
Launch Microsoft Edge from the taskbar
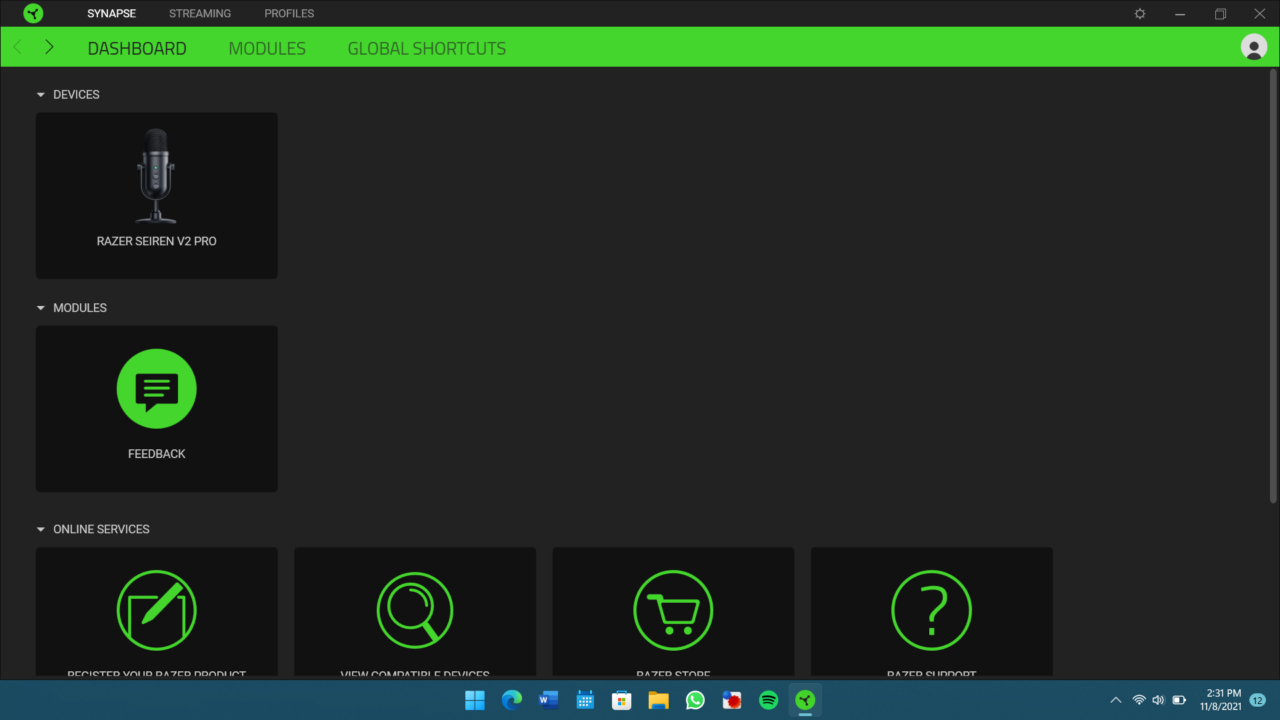(512, 700)
